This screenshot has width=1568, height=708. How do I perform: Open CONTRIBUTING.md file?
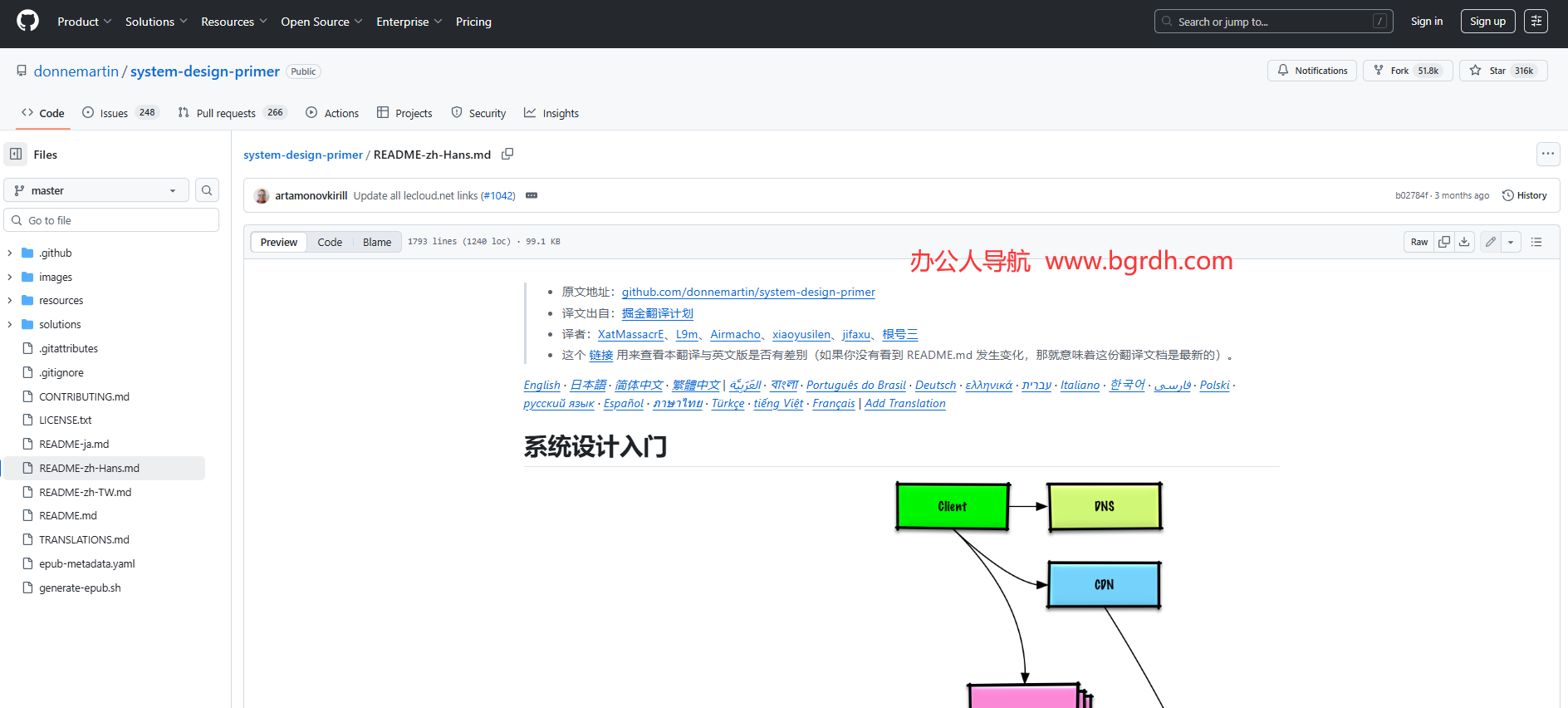click(85, 396)
